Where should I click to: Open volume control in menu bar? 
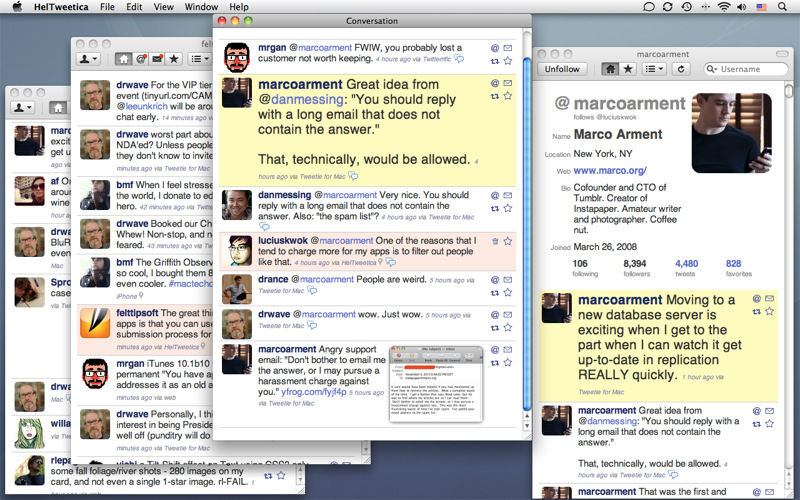pos(741,7)
